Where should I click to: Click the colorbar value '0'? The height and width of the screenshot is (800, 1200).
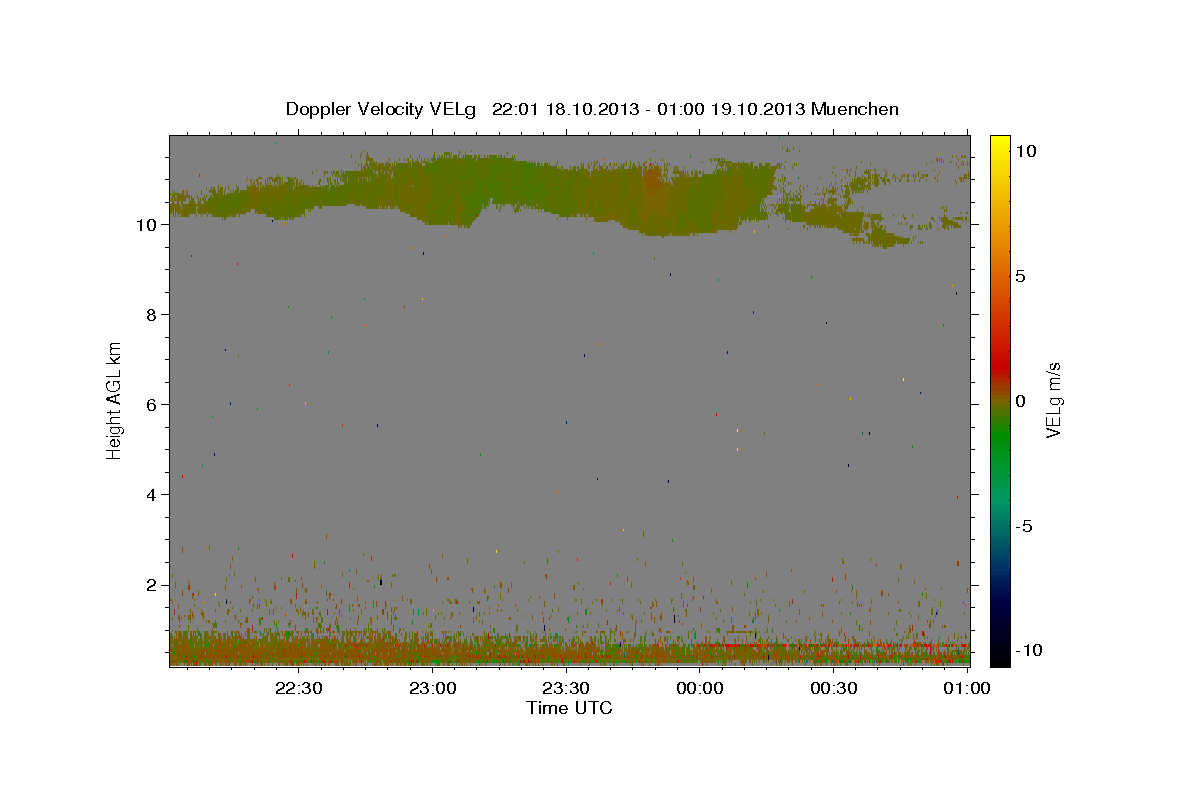tap(1021, 401)
